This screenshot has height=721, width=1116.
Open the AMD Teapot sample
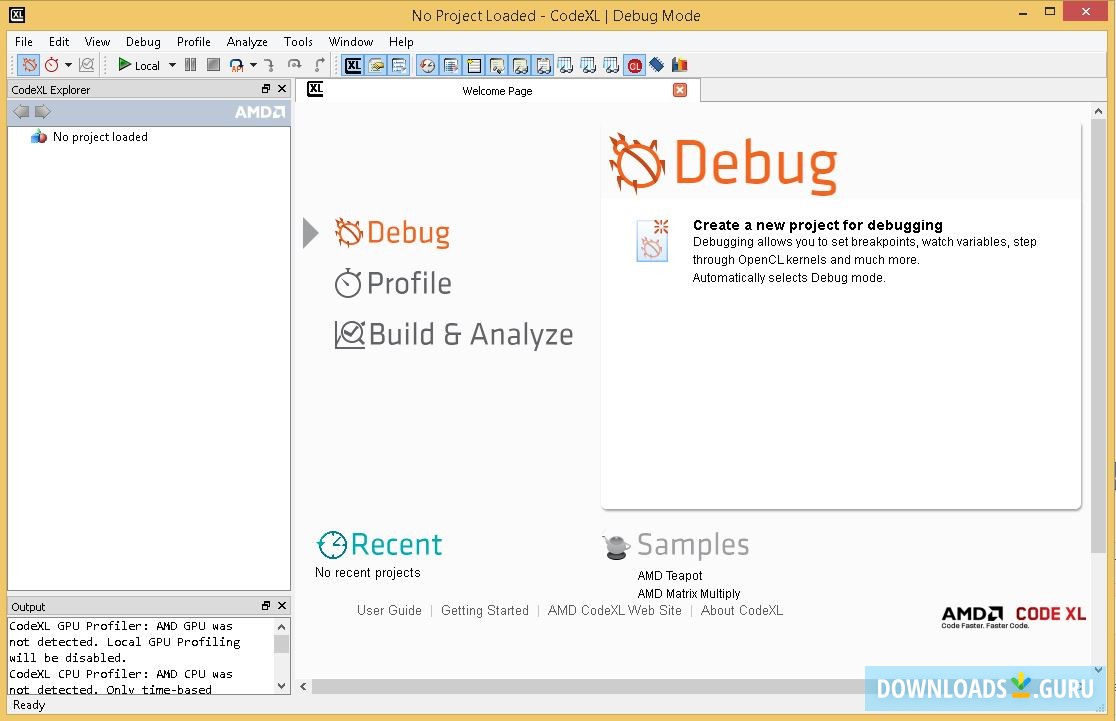[670, 575]
